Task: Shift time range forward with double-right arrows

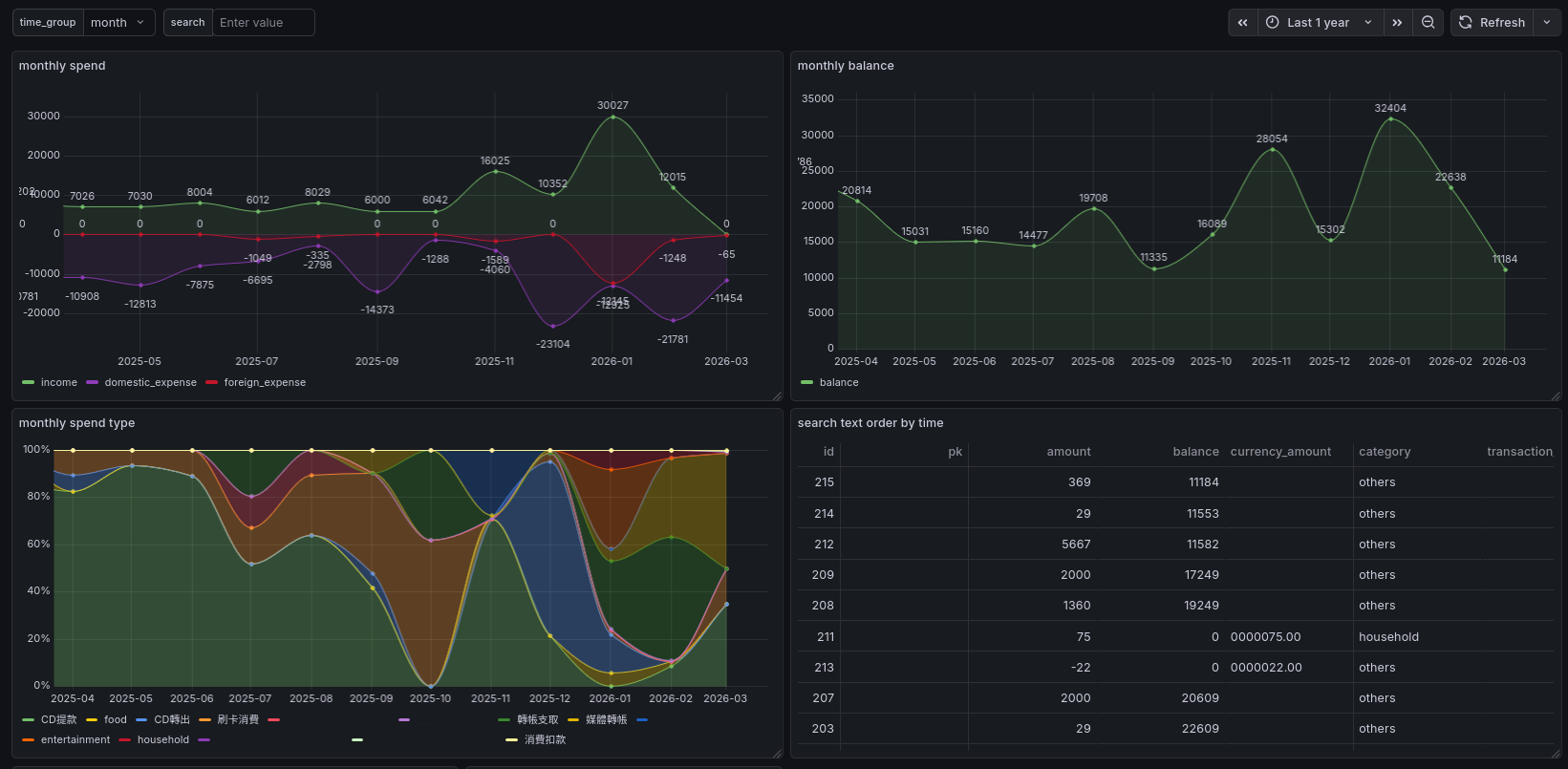Action: click(x=1397, y=22)
